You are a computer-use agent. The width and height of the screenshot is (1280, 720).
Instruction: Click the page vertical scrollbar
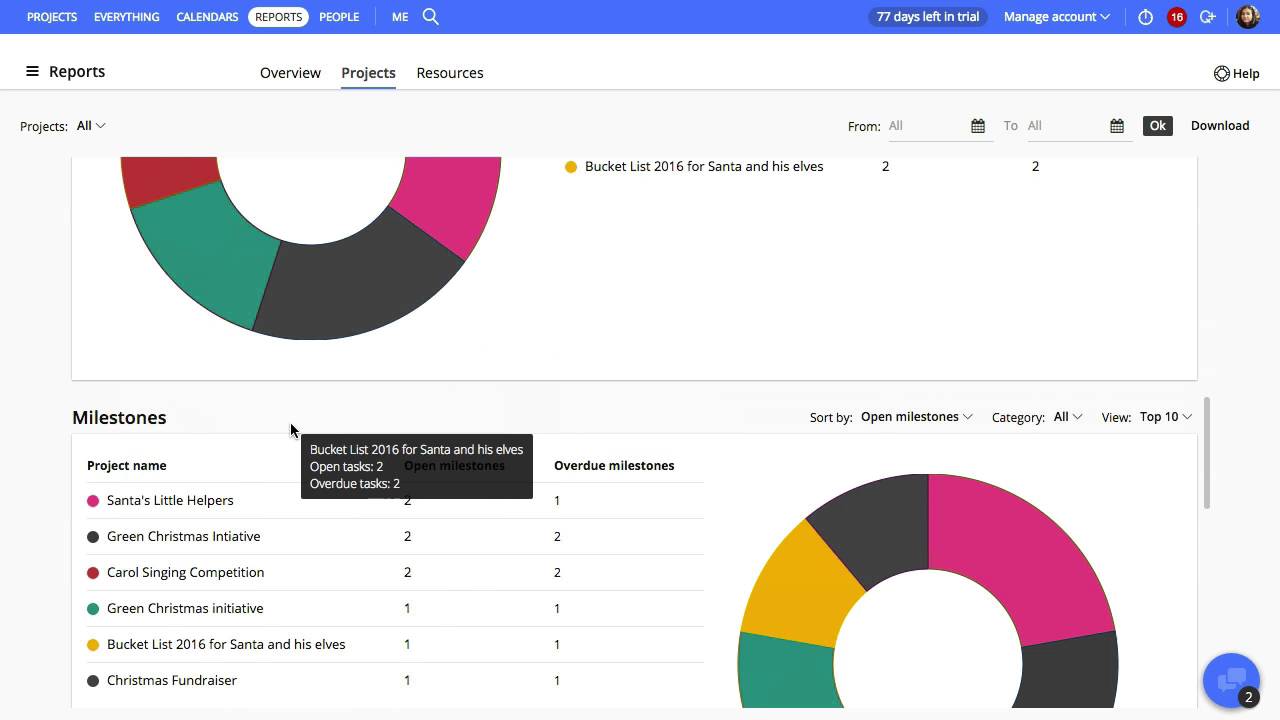(1207, 453)
